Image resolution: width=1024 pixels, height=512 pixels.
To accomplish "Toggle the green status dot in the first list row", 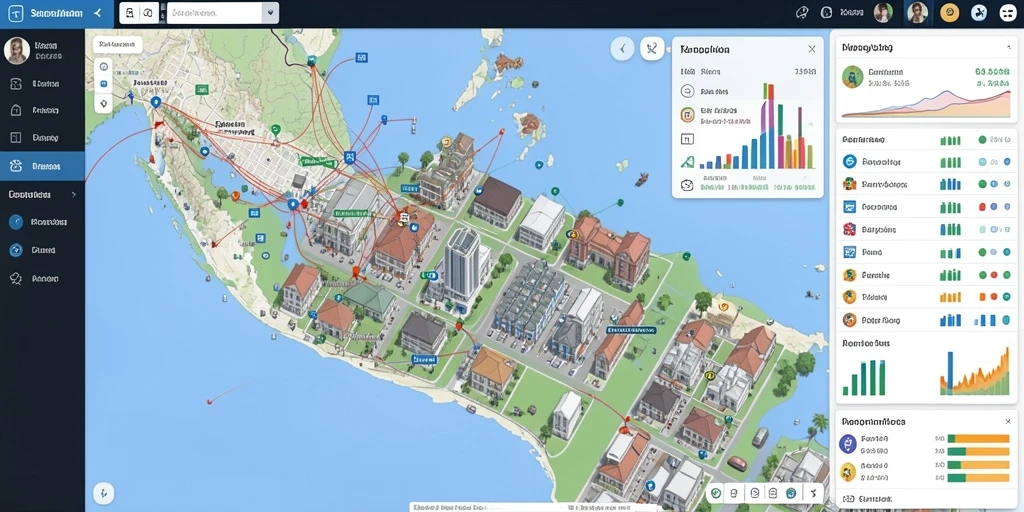I will 982,140.
